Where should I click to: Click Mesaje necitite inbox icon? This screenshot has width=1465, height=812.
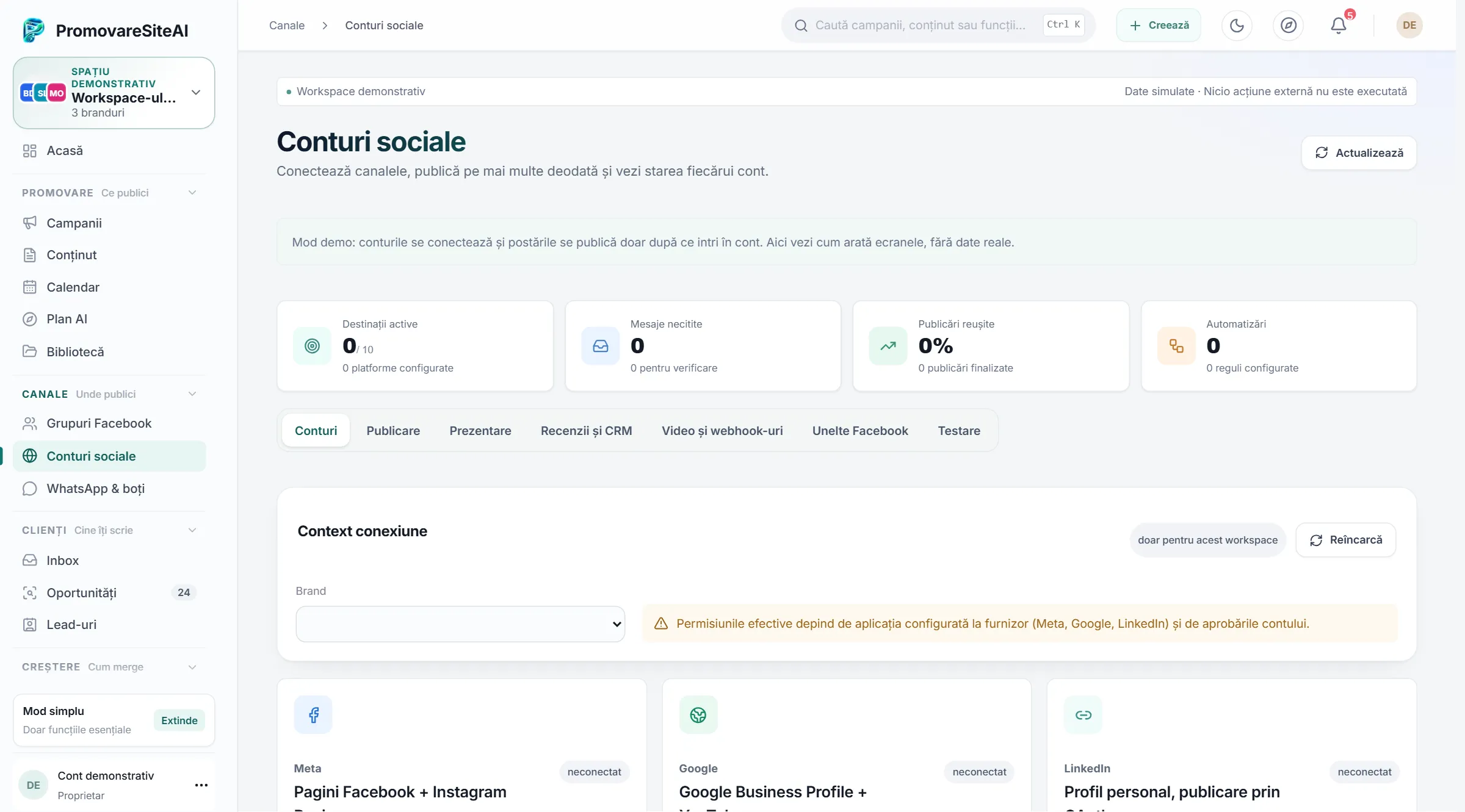coord(601,346)
